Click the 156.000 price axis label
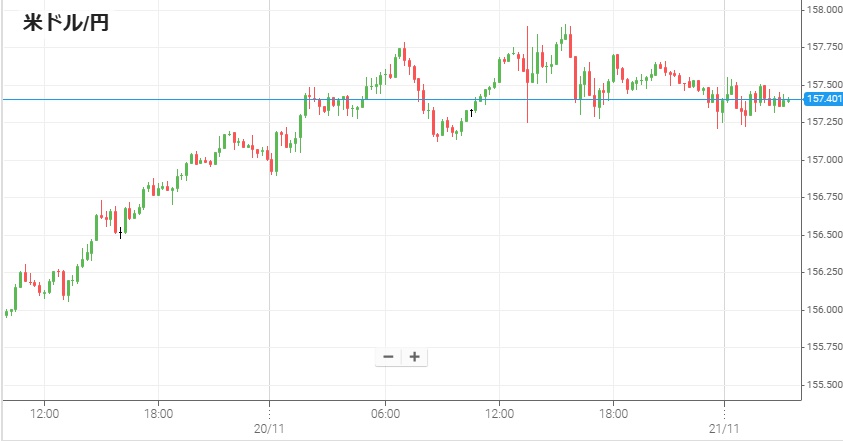 pos(821,309)
